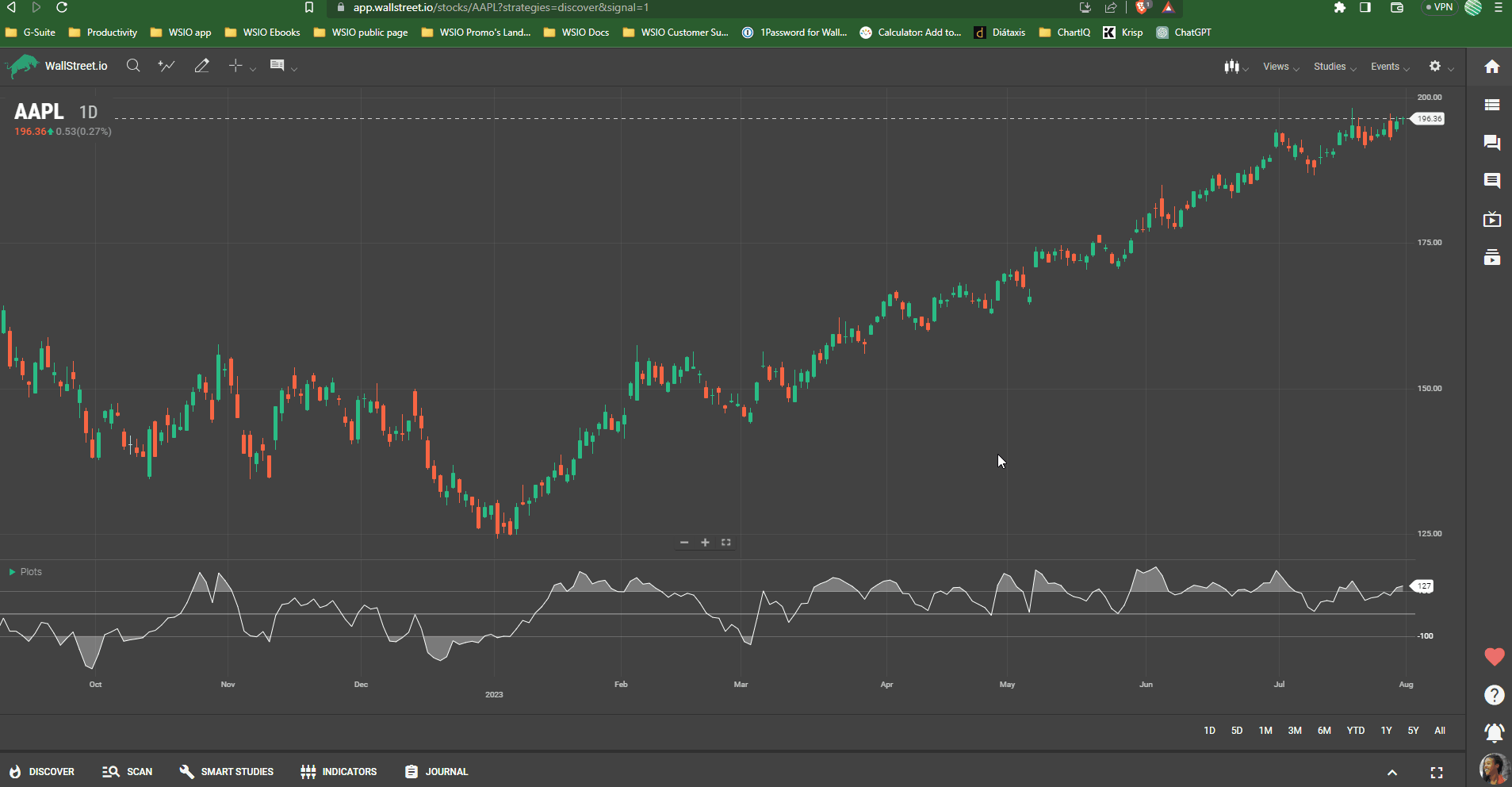Click the red heart favorite icon
This screenshot has width=1512, height=787.
coord(1494,657)
